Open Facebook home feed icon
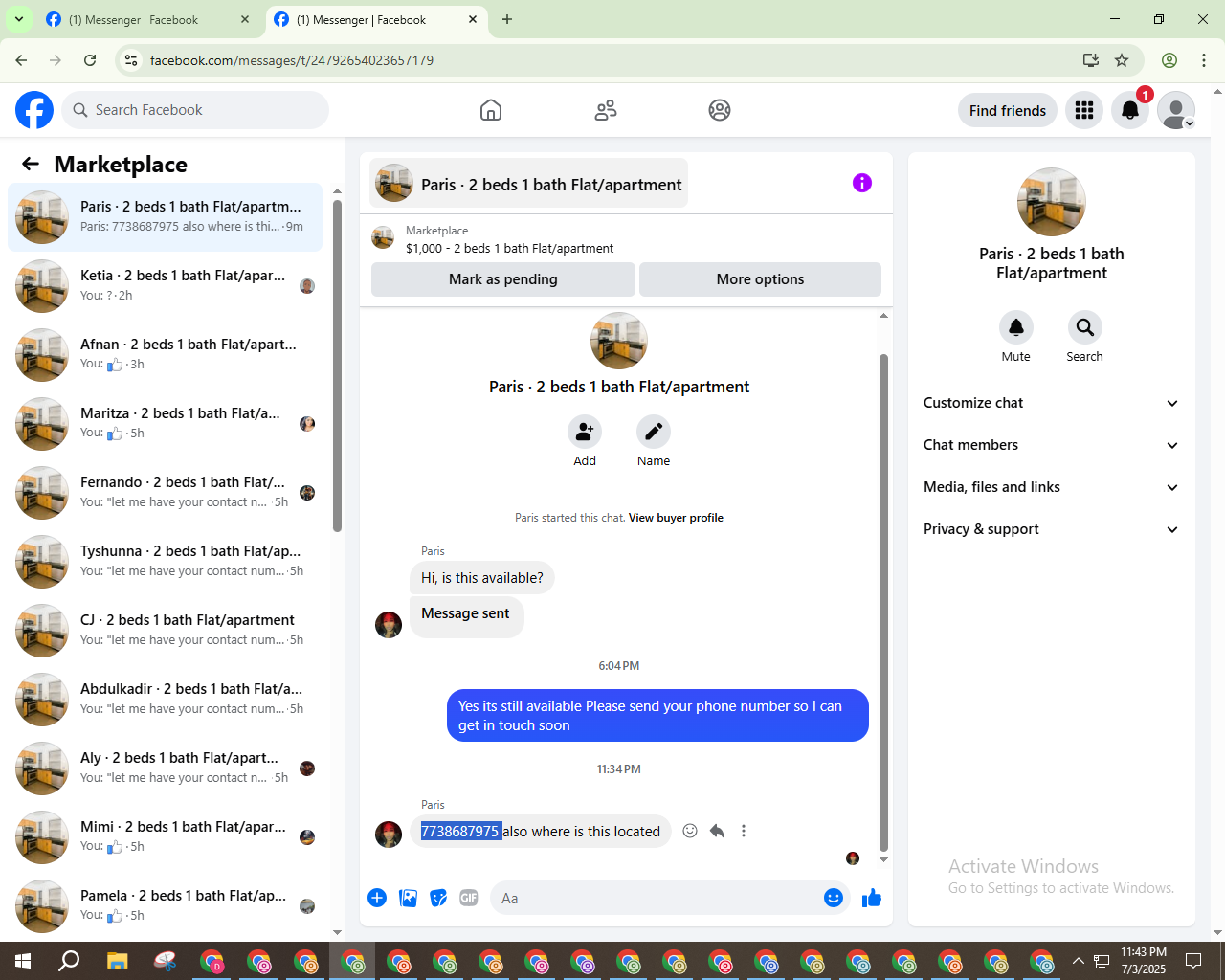This screenshot has height=980, width=1225. 491,110
